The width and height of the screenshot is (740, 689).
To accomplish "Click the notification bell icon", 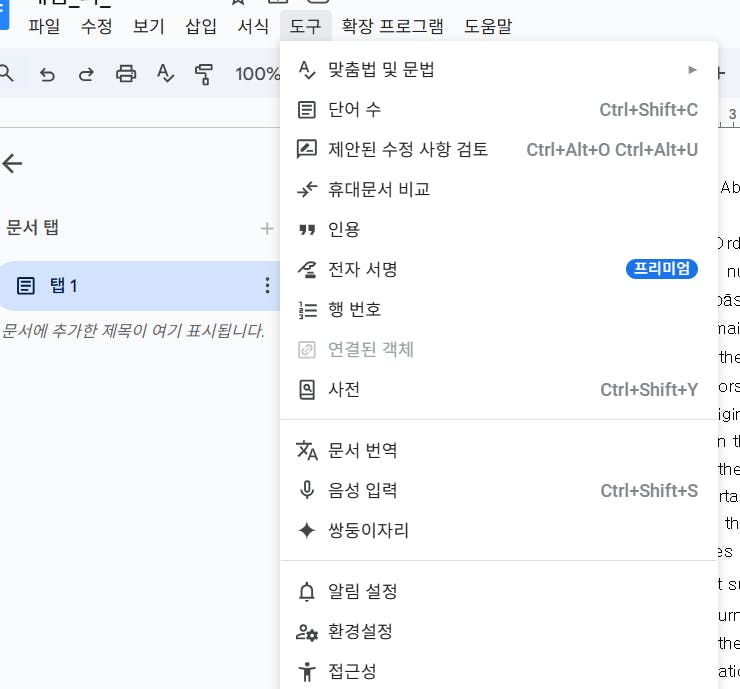I will pos(307,591).
